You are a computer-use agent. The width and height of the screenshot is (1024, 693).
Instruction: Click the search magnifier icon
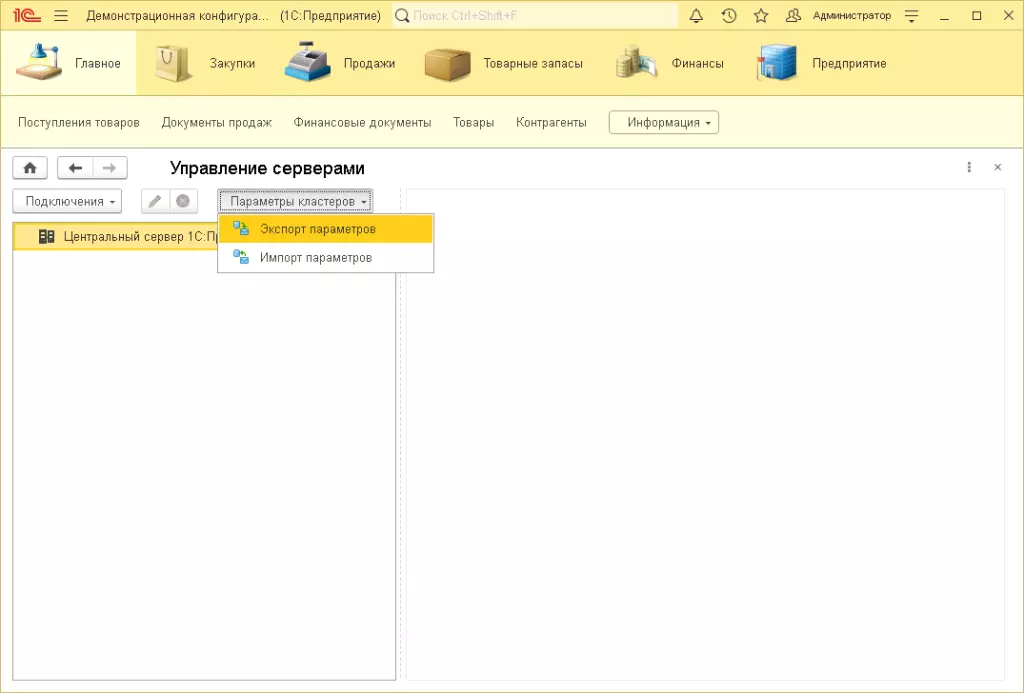pos(402,15)
